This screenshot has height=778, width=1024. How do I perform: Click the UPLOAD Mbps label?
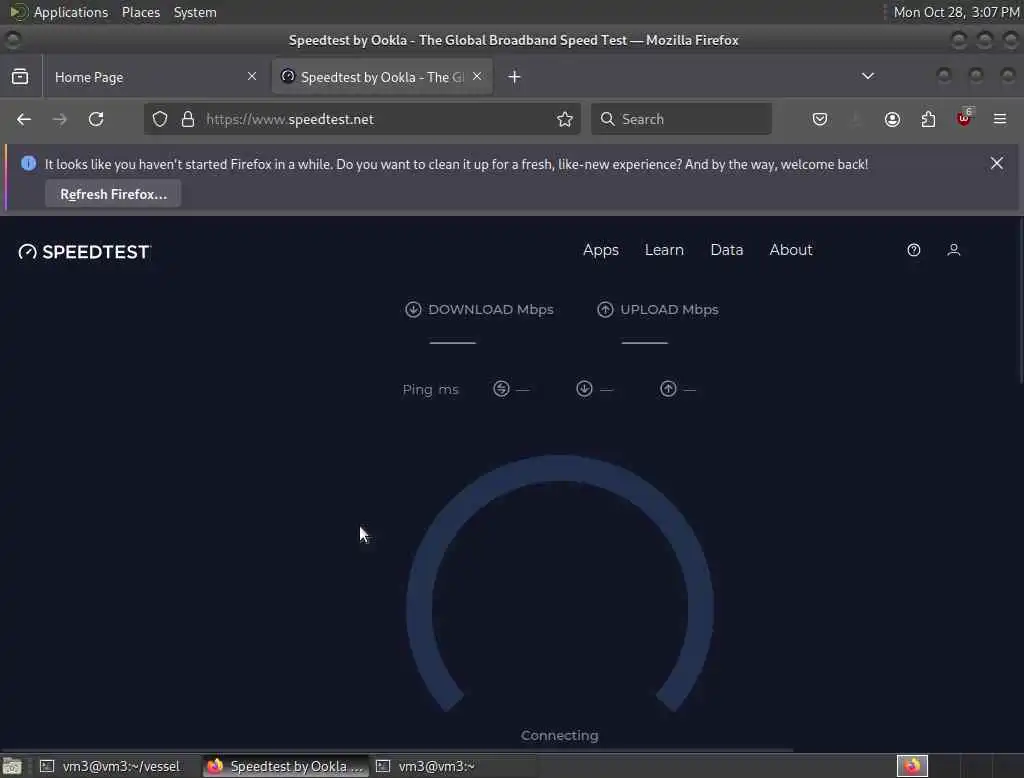tap(669, 310)
